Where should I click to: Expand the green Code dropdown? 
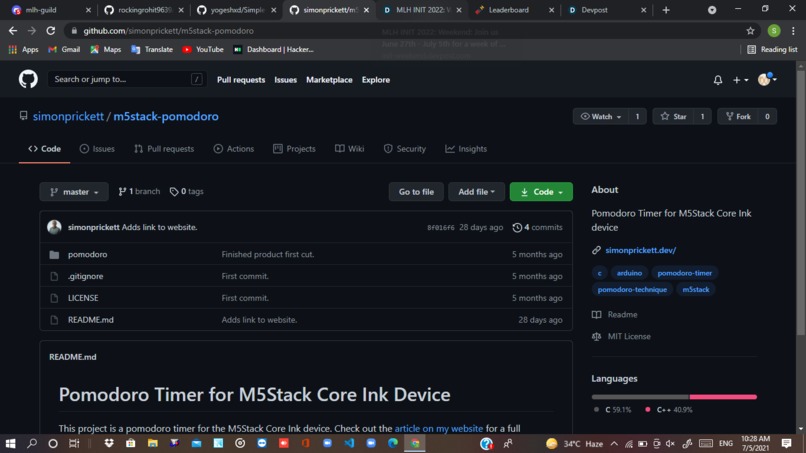(541, 192)
